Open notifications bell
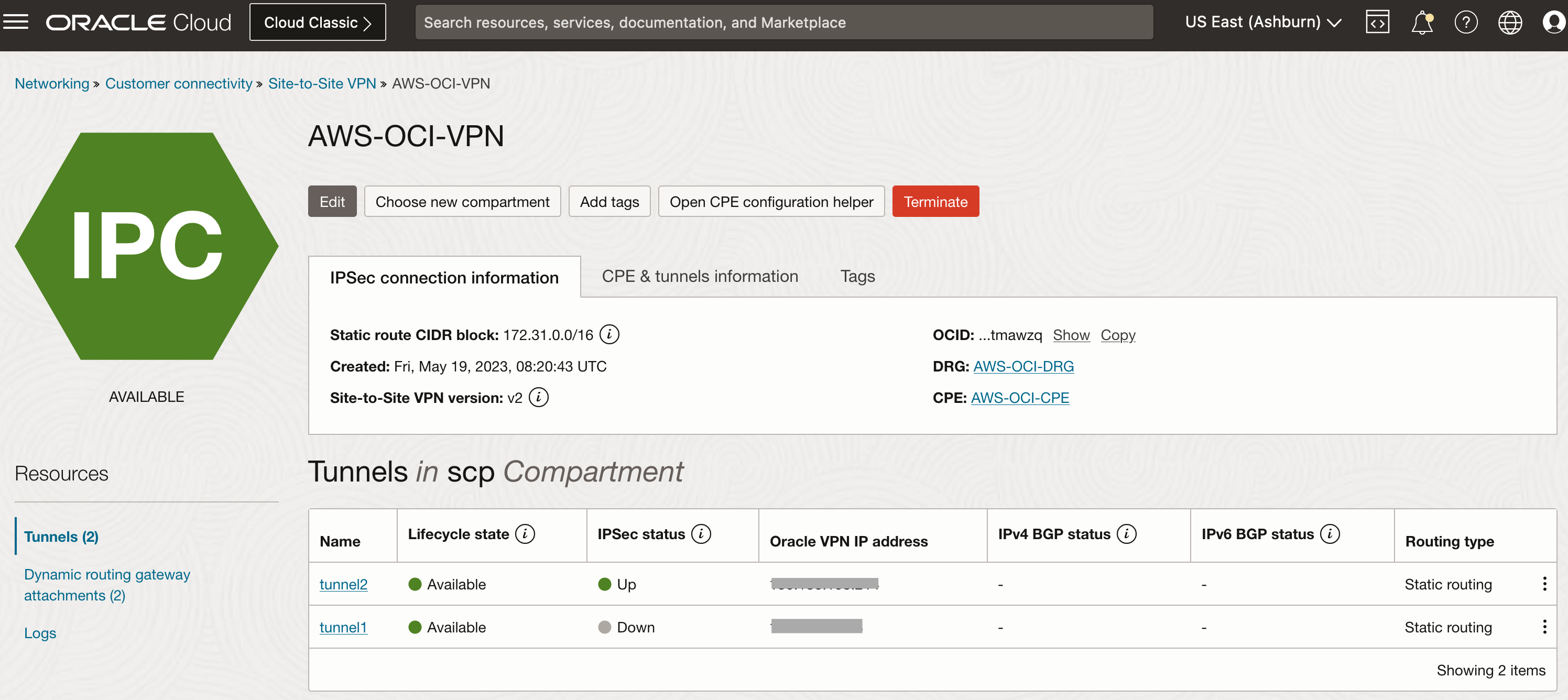 coord(1422,22)
